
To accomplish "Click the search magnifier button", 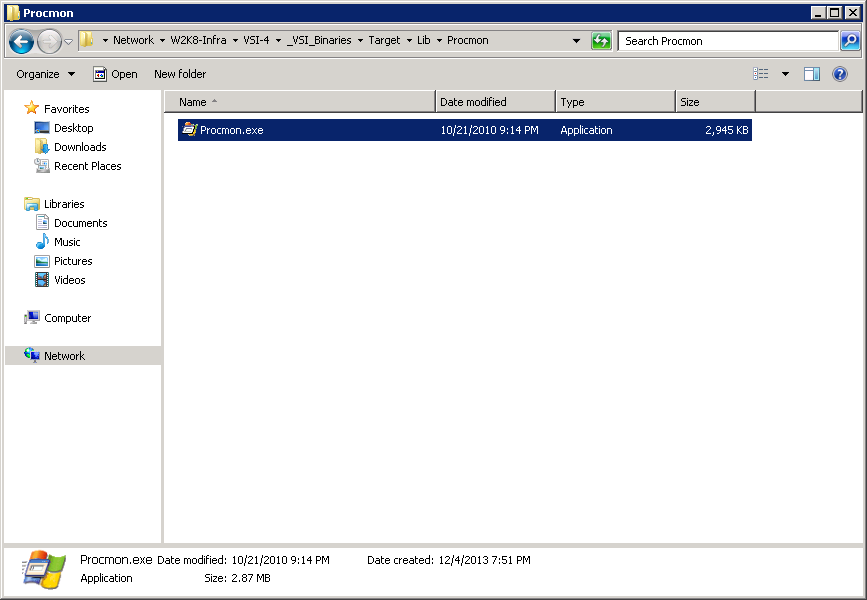I will (850, 40).
